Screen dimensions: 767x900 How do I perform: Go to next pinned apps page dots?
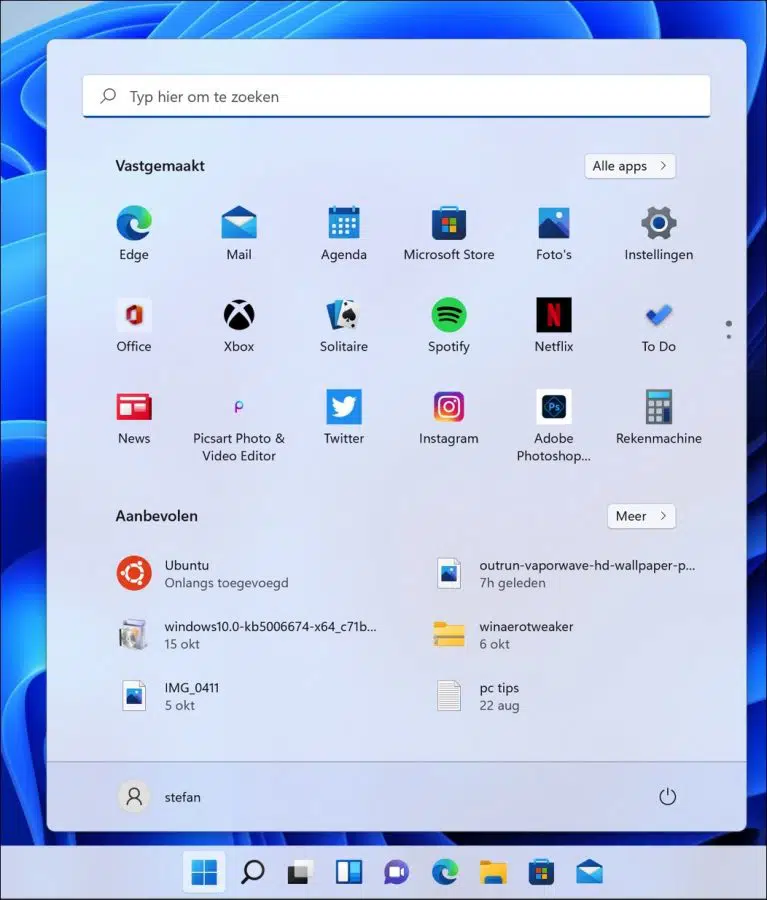729,329
